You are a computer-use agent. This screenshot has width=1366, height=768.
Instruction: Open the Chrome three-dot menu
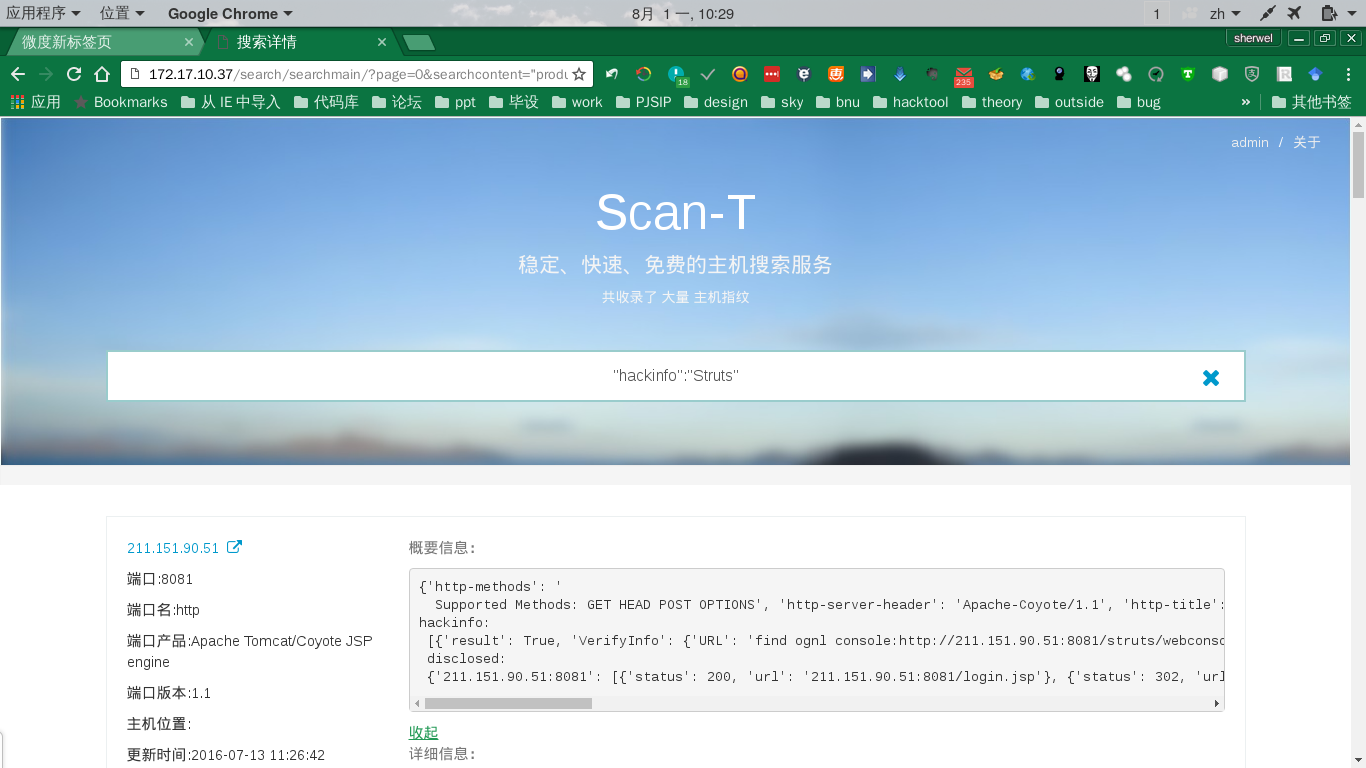coord(1349,74)
